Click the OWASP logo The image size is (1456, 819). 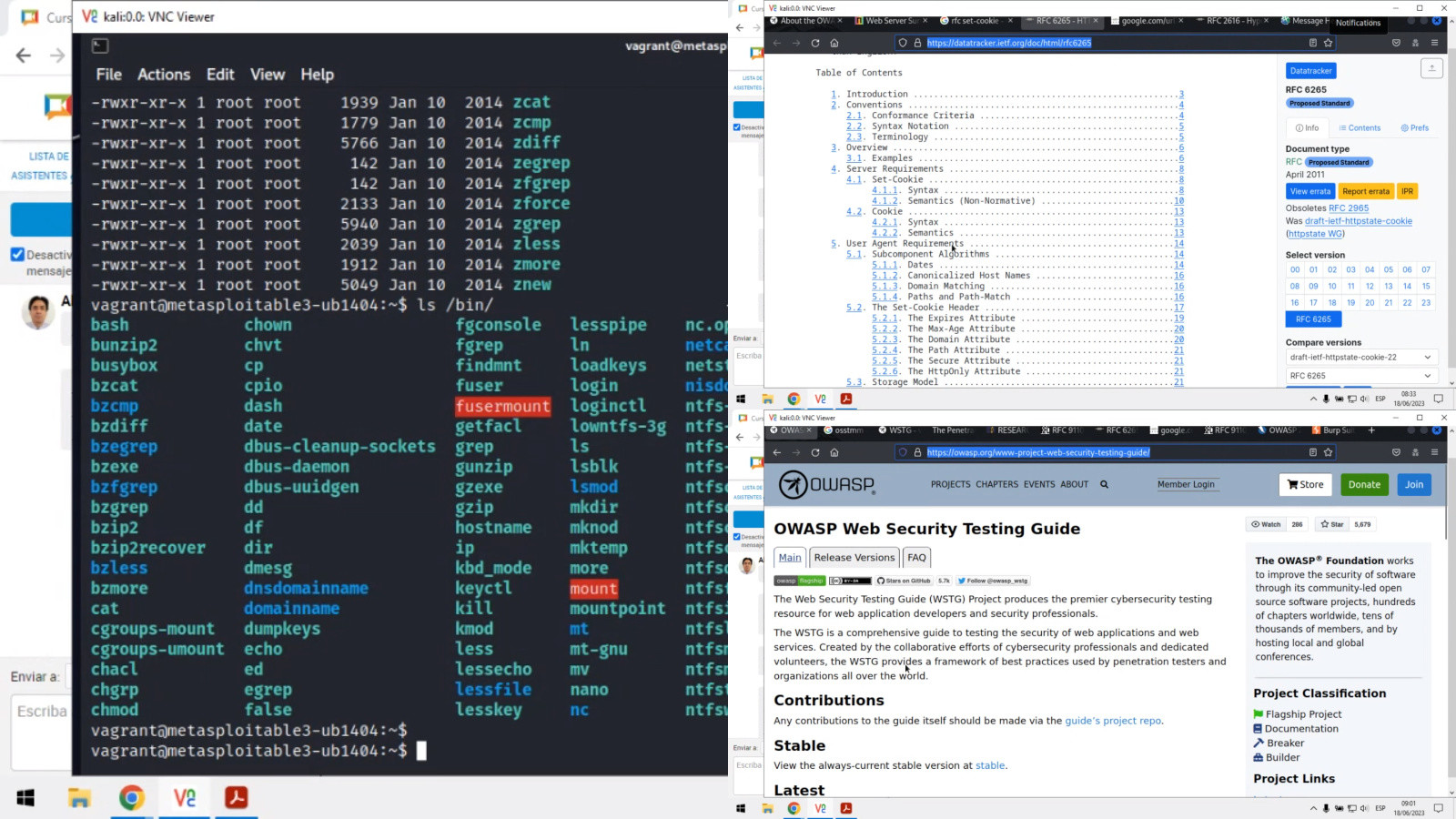[826, 485]
